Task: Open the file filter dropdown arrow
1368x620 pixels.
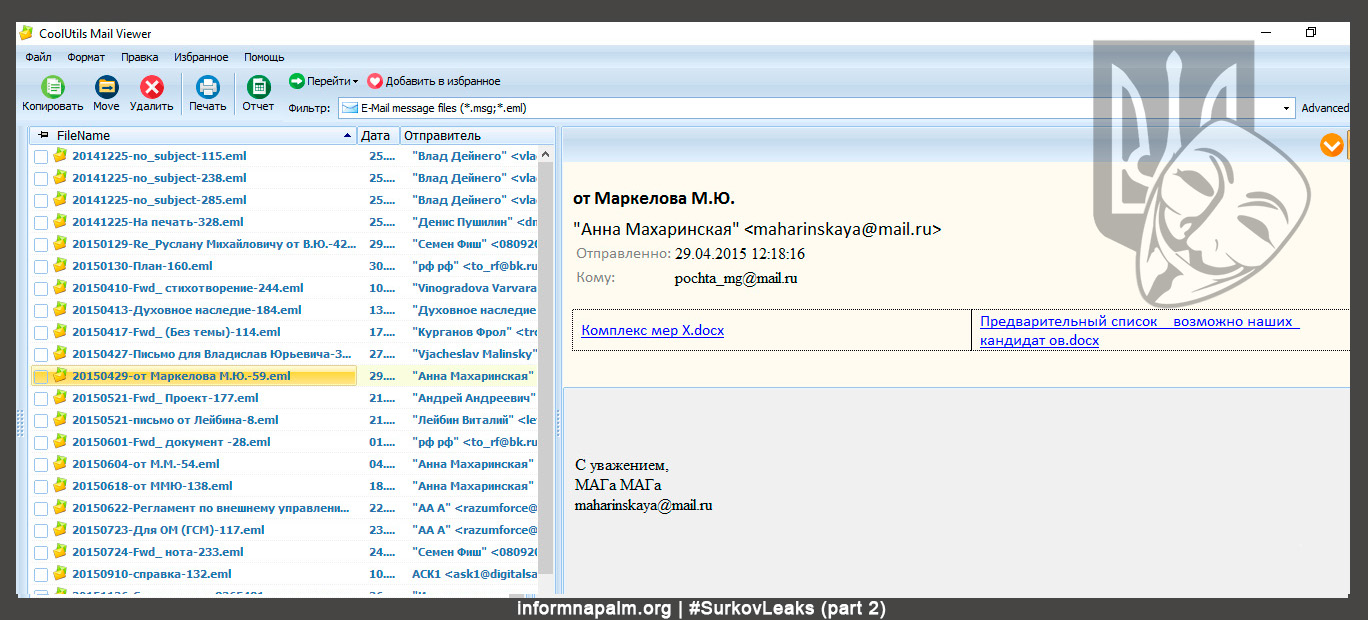Action: tap(1286, 108)
